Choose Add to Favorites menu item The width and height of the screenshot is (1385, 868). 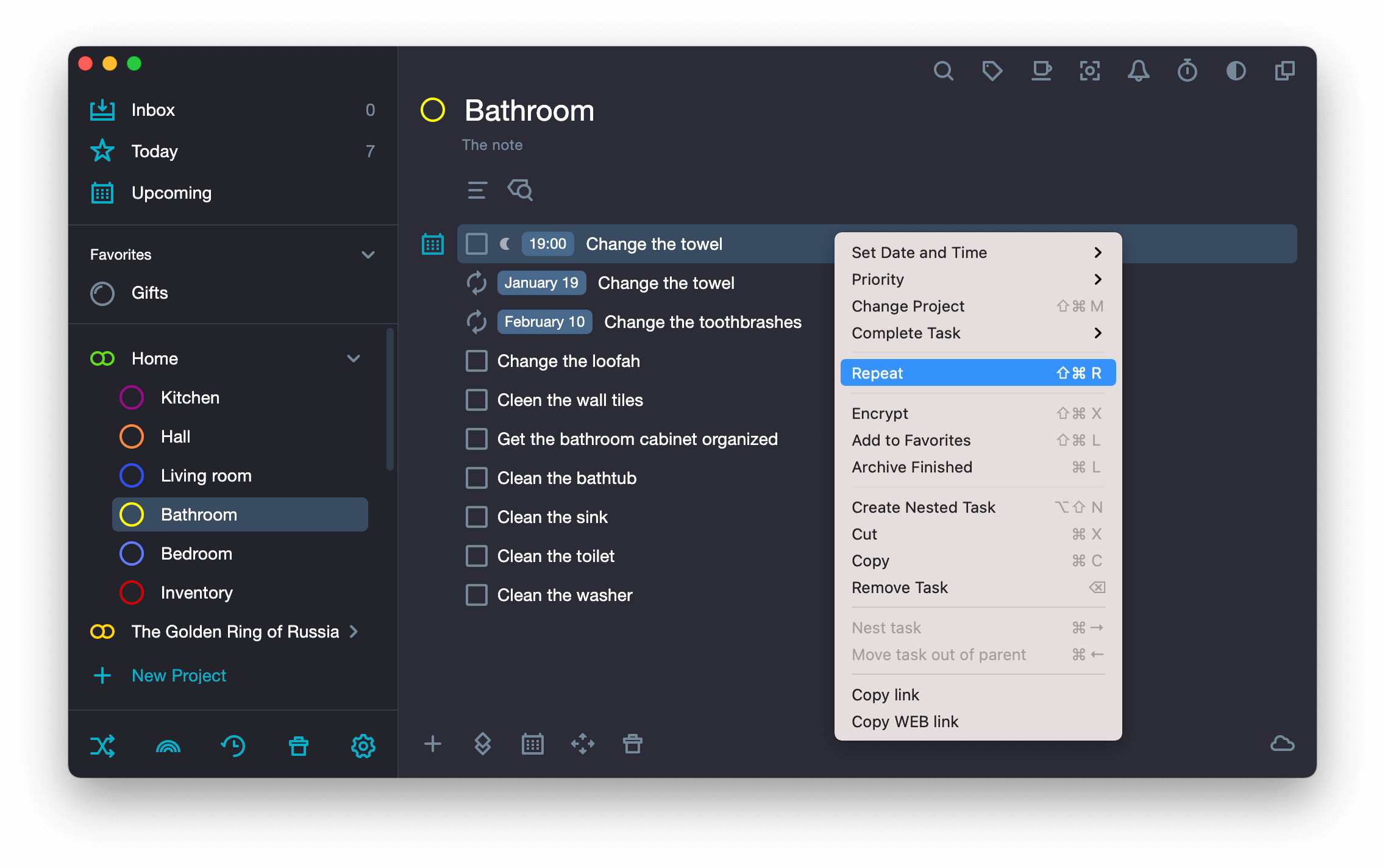978,440
